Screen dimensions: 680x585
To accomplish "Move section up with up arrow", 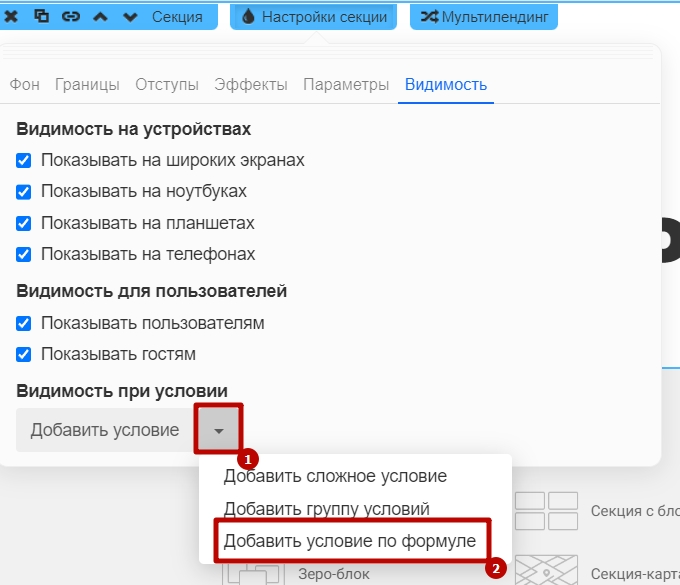I will 100,17.
